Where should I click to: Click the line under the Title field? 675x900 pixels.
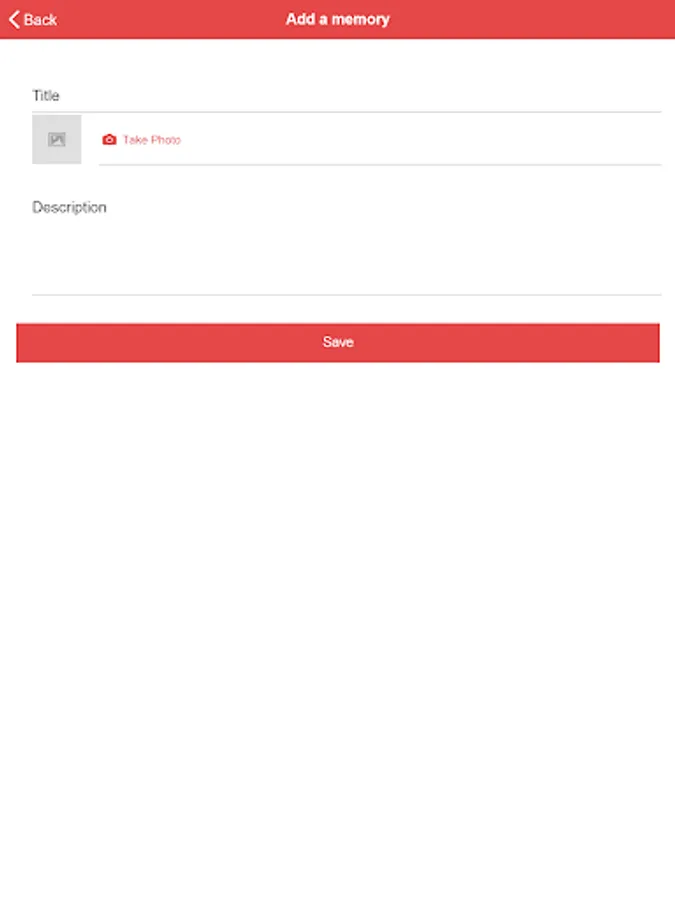point(347,112)
